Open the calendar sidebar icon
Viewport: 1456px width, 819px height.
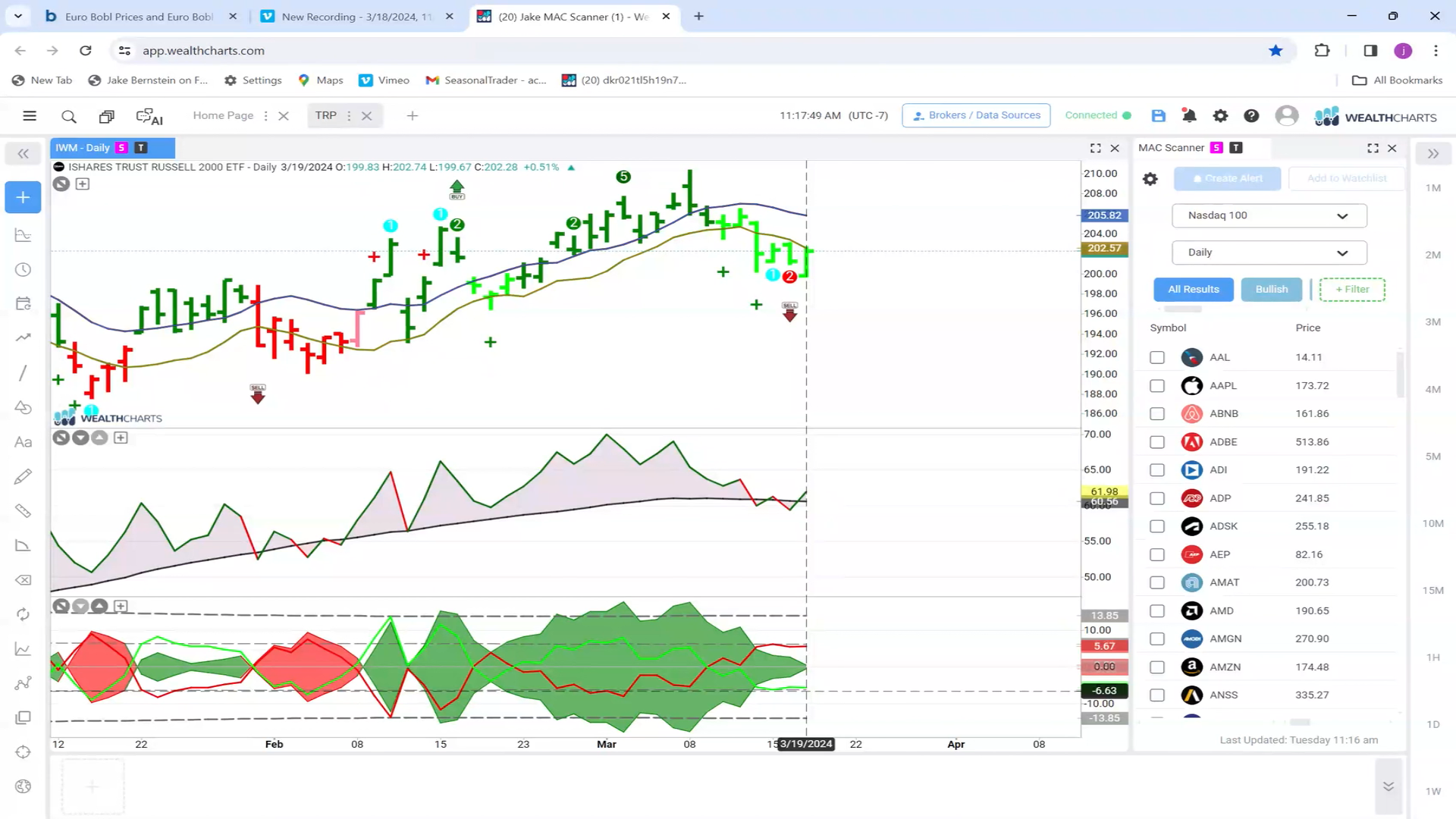(23, 304)
